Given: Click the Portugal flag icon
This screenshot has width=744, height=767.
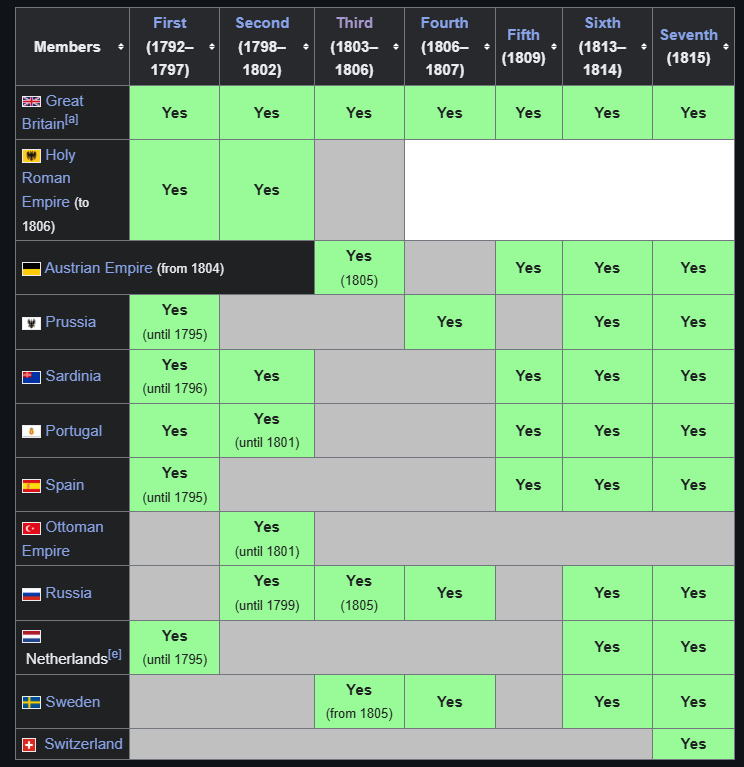Looking at the screenshot, I should [31, 431].
